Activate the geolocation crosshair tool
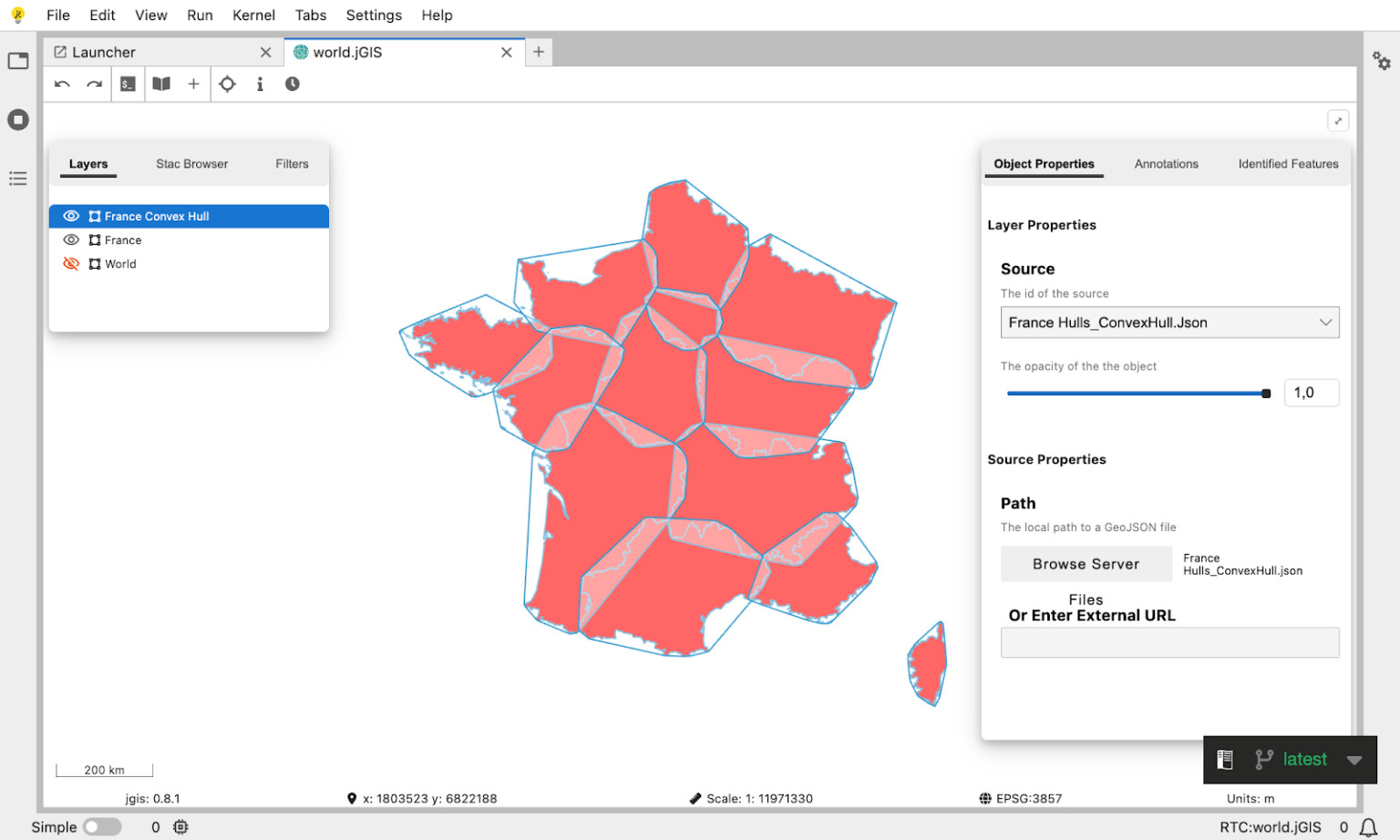 coord(227,84)
